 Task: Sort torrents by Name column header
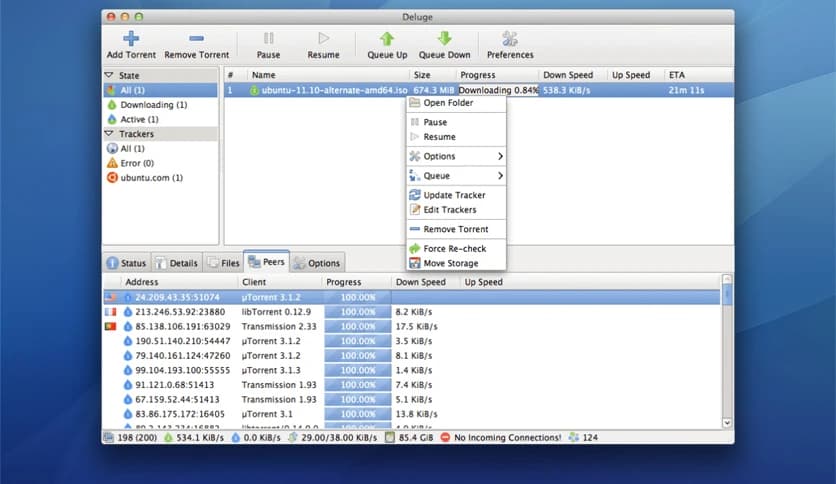click(x=328, y=75)
